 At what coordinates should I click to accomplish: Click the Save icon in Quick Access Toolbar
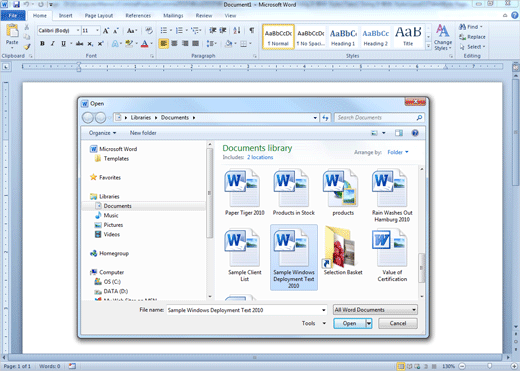click(16, 4)
